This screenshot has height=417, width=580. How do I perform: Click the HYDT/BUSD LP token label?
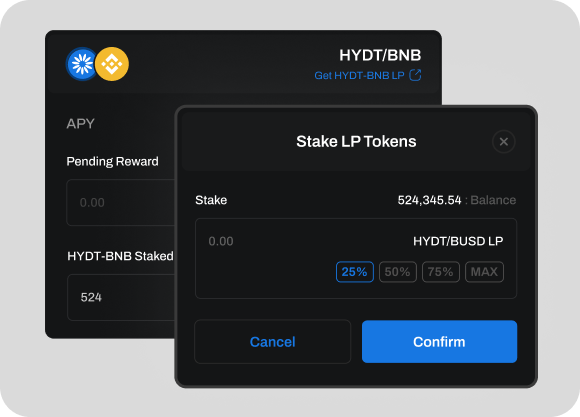pyautogui.click(x=458, y=241)
